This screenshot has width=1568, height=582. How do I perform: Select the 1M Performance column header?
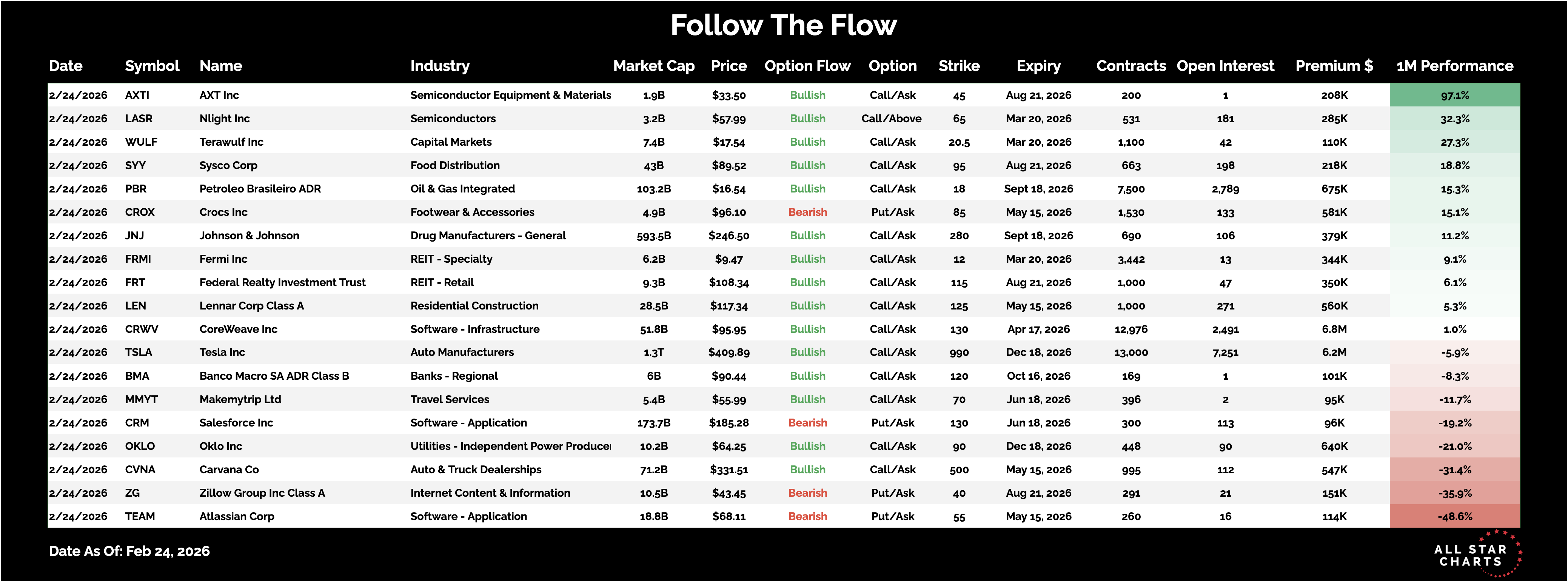pyautogui.click(x=1454, y=66)
